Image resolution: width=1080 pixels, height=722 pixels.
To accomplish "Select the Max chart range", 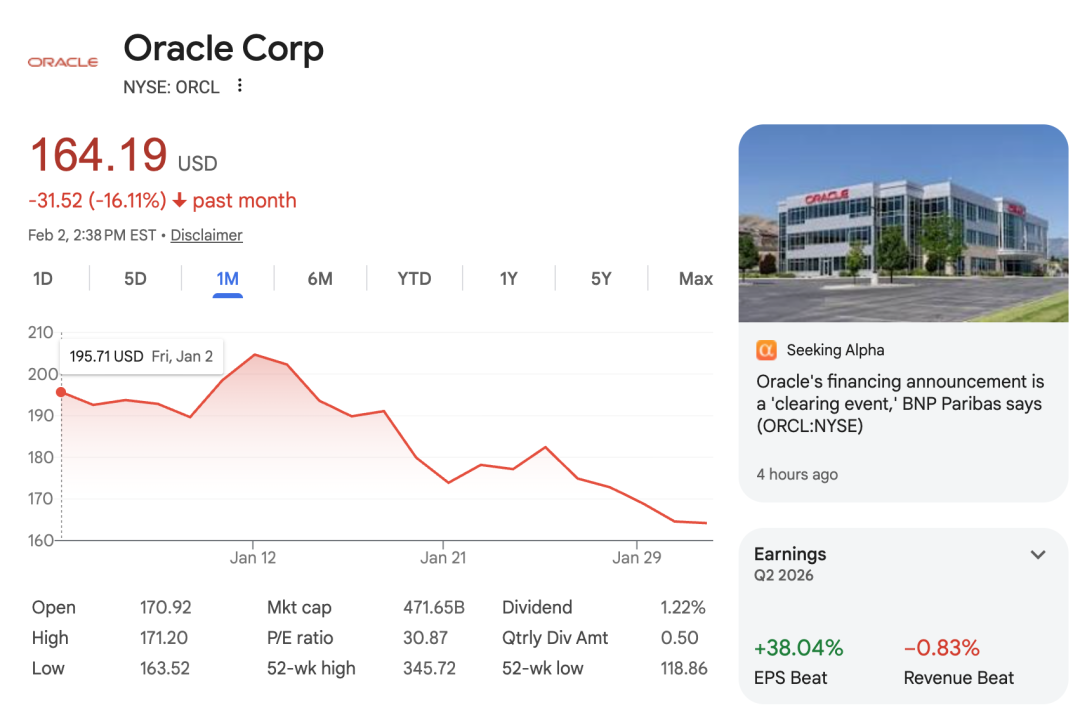I will [x=695, y=279].
